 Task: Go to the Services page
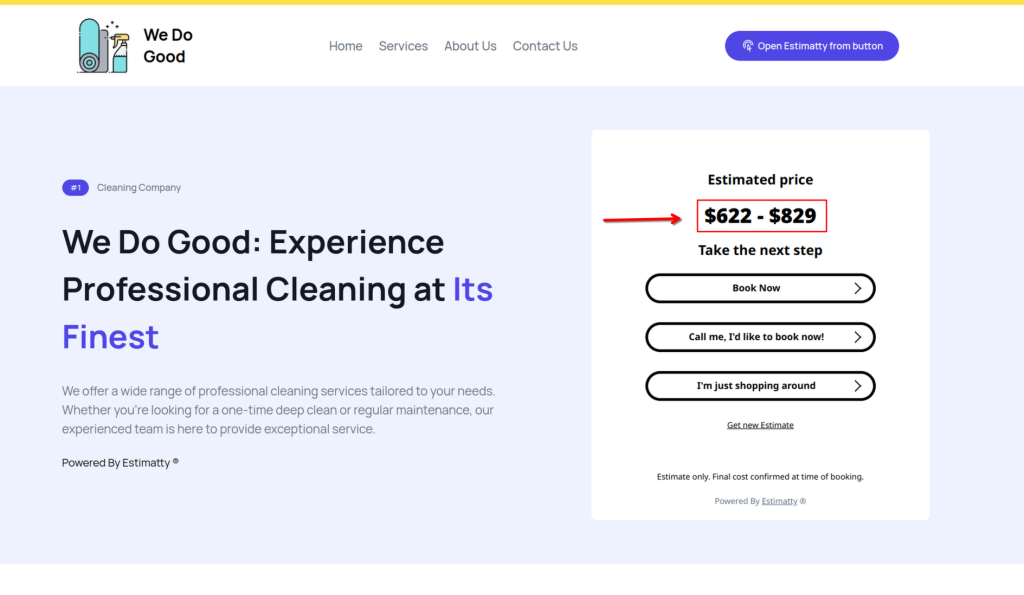(403, 46)
